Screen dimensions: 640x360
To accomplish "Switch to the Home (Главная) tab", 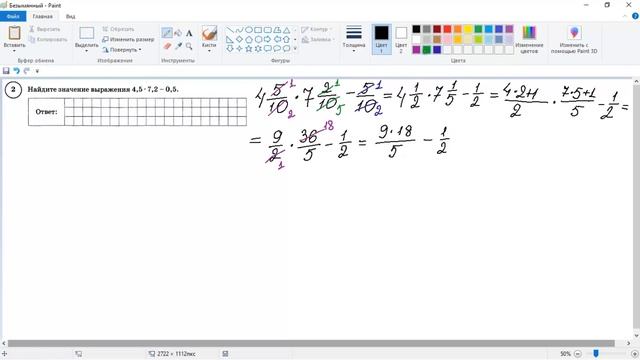I will [x=42, y=16].
